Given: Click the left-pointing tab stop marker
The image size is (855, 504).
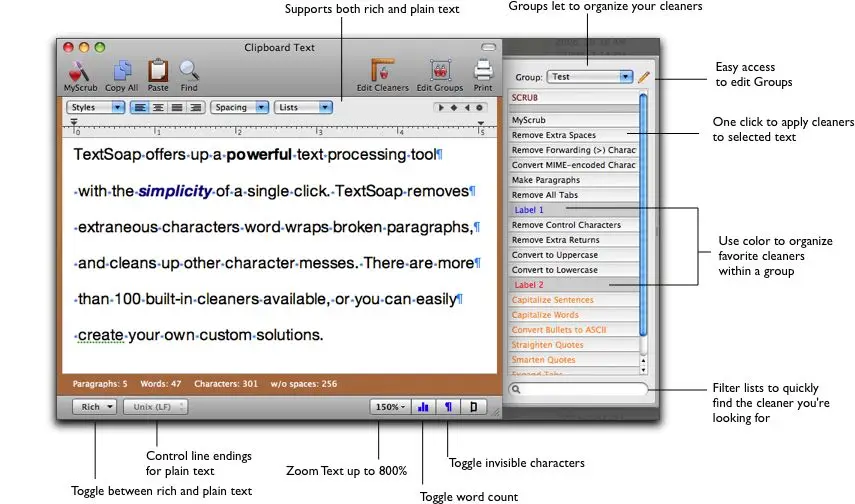Looking at the screenshot, I should pyautogui.click(x=467, y=107).
